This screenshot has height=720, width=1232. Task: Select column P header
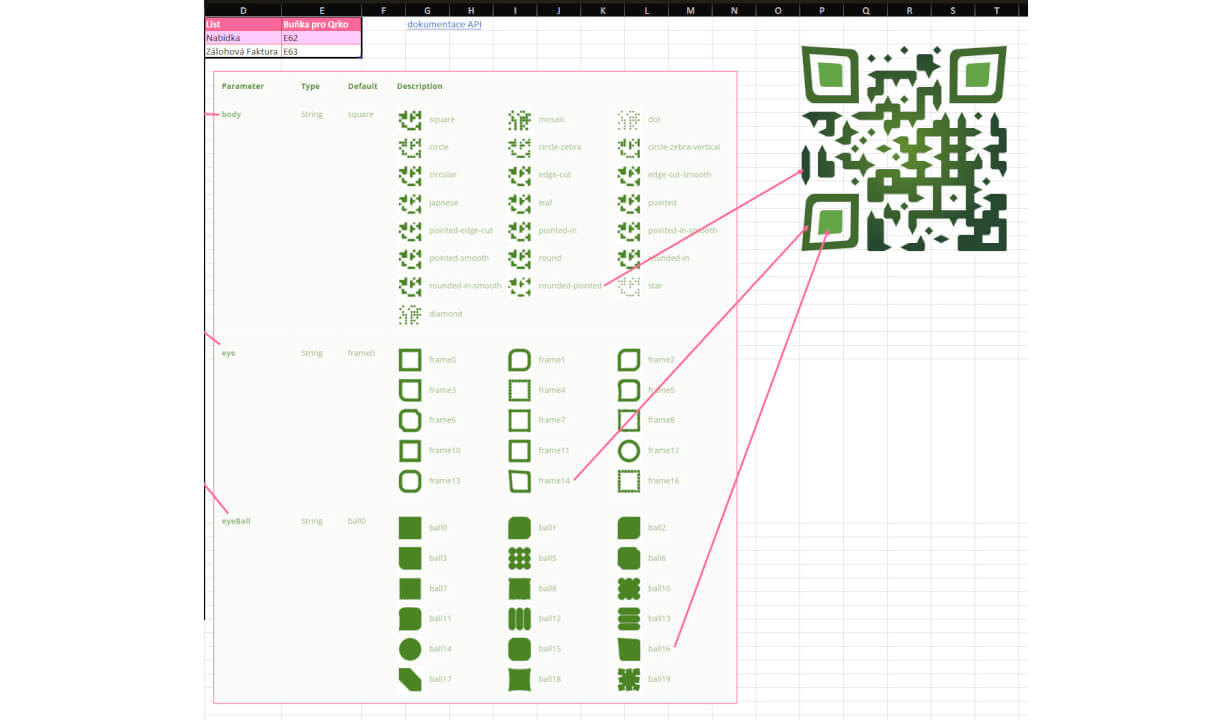(x=821, y=9)
